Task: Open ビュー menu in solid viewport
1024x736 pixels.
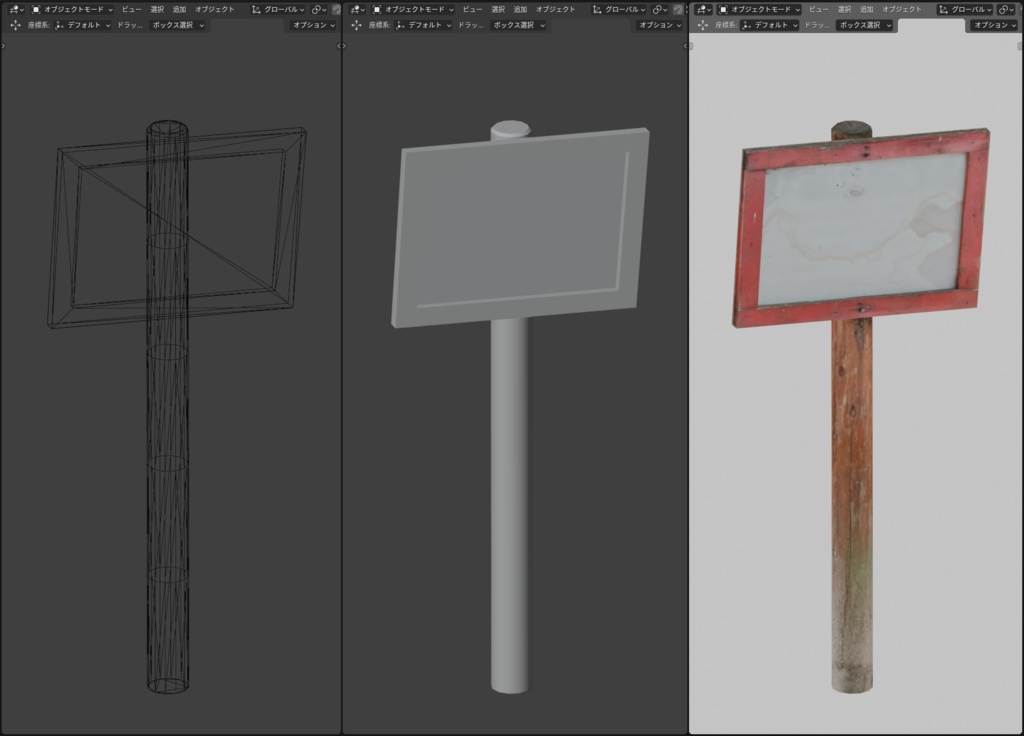Action: tap(472, 9)
